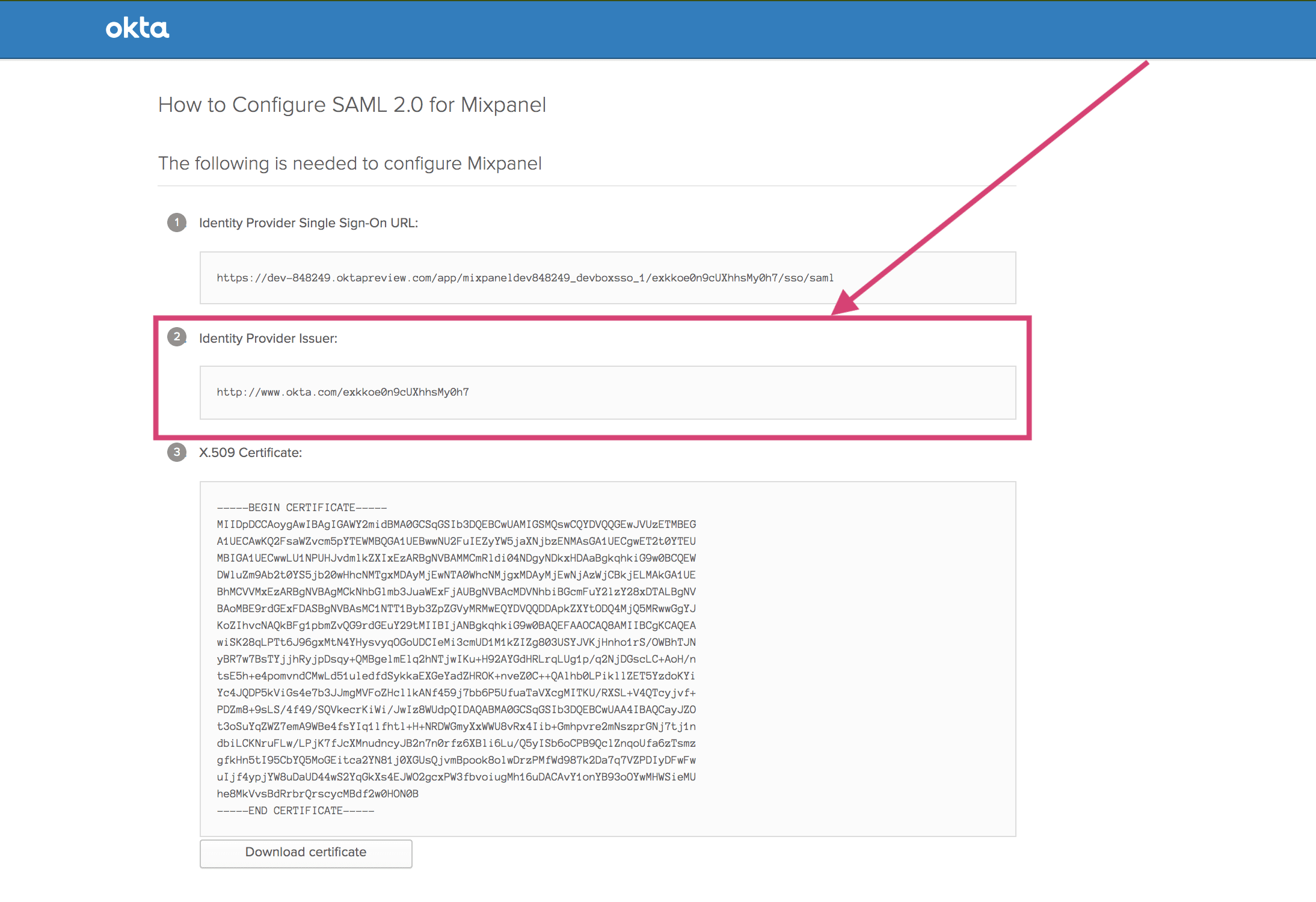Click the Identity Provider Single Sign-On URL label
Image resolution: width=1316 pixels, height=902 pixels.
(x=309, y=223)
